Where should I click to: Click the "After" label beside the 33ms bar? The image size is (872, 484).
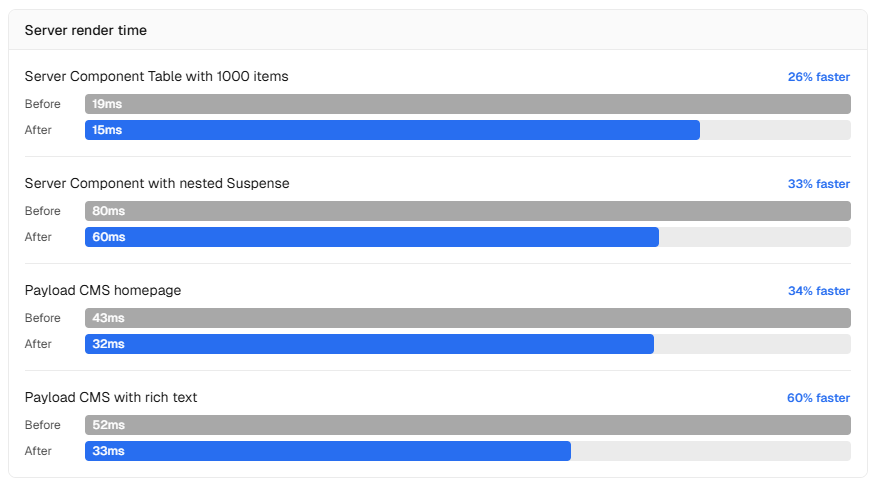click(38, 451)
